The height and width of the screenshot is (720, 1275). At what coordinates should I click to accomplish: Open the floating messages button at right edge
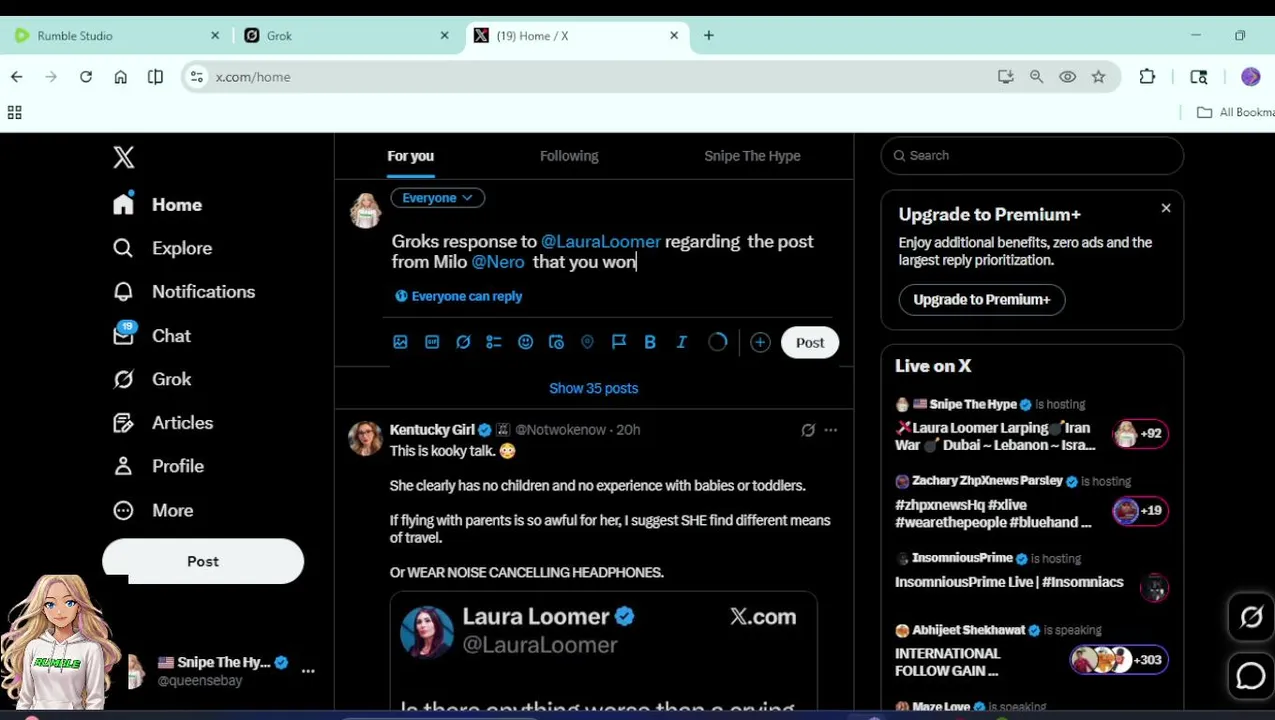click(1251, 676)
